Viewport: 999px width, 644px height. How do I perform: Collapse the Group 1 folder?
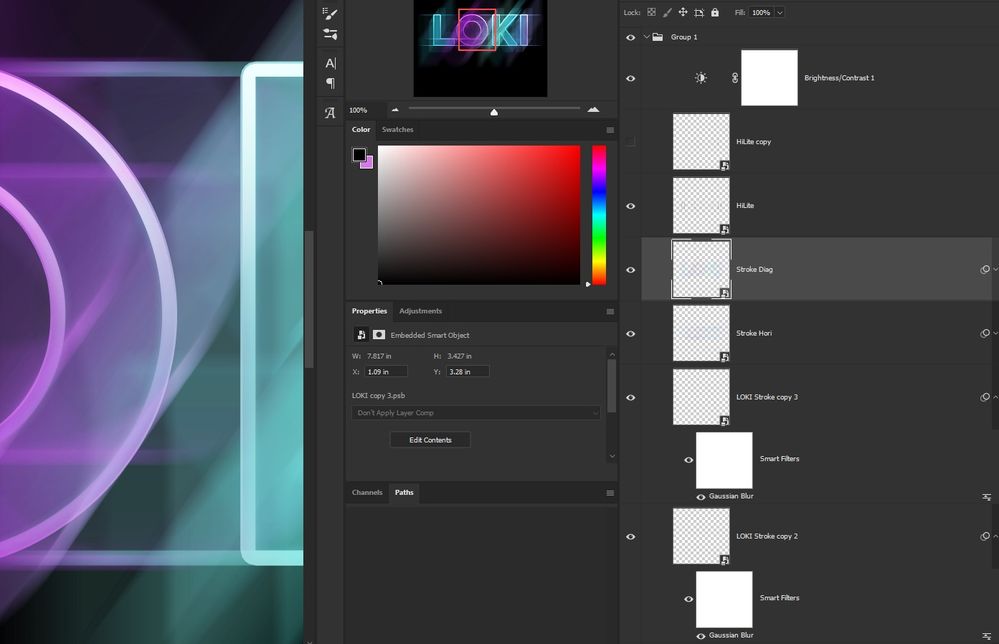tap(647, 37)
